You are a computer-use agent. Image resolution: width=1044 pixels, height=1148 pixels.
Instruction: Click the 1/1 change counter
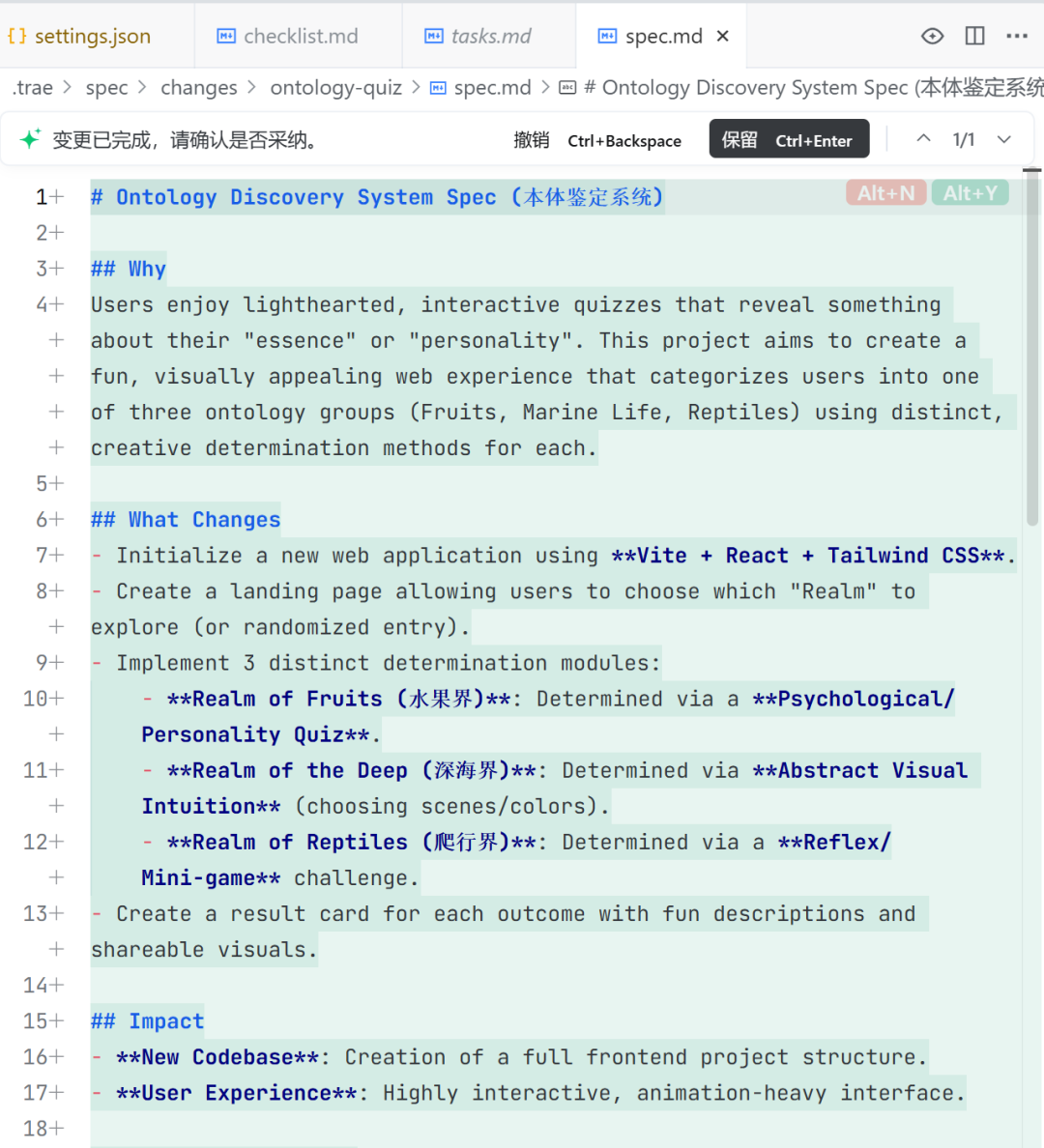point(964,140)
